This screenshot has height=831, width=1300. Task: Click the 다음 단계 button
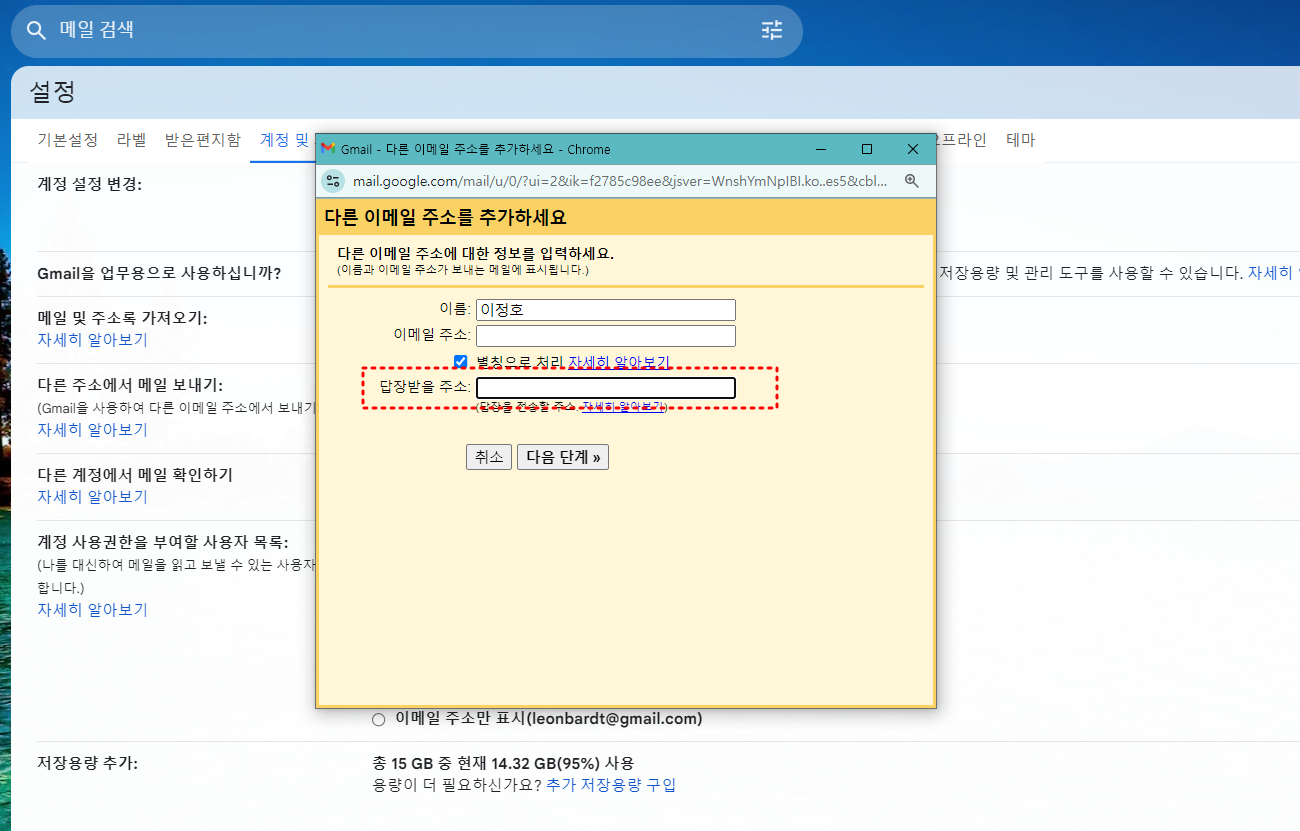click(563, 457)
